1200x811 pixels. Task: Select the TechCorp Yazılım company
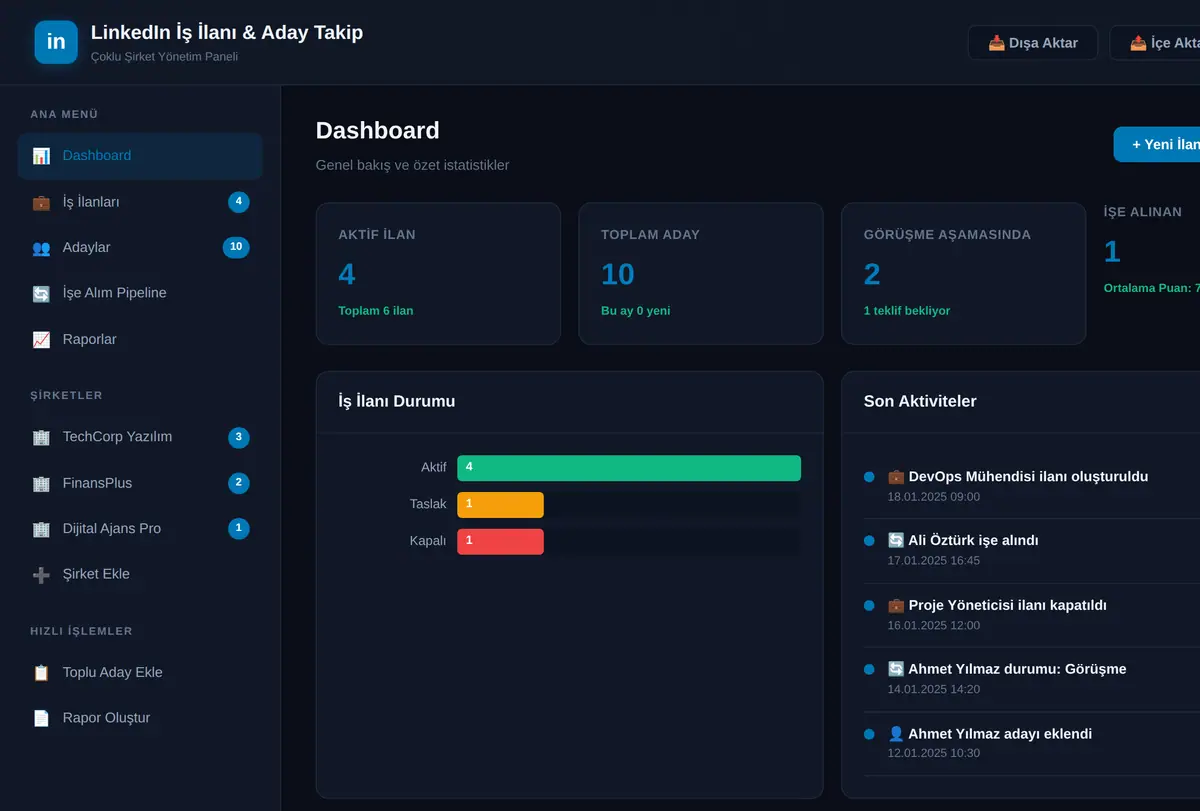click(140, 437)
